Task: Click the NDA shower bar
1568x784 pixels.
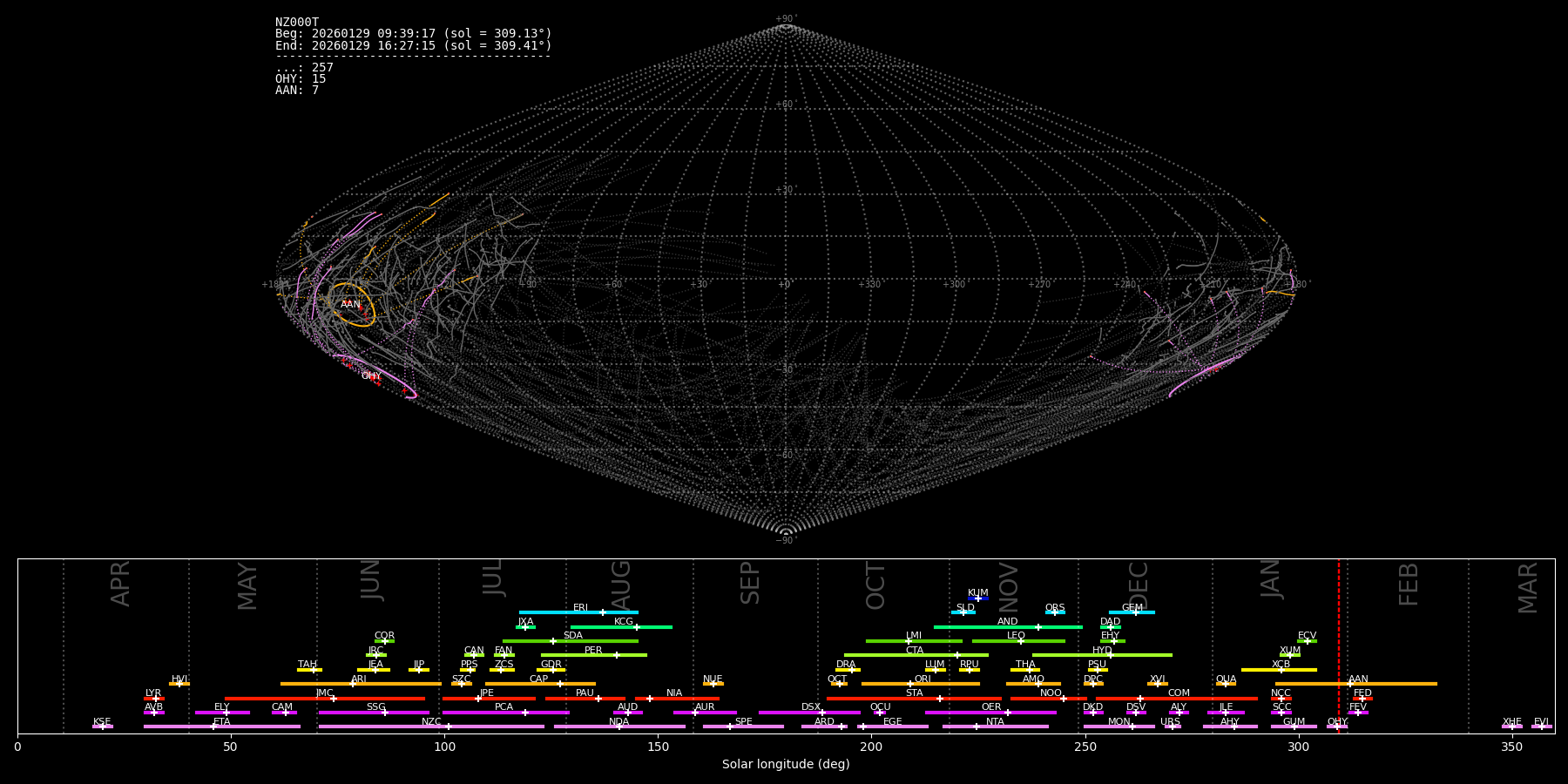Action: tap(619, 727)
